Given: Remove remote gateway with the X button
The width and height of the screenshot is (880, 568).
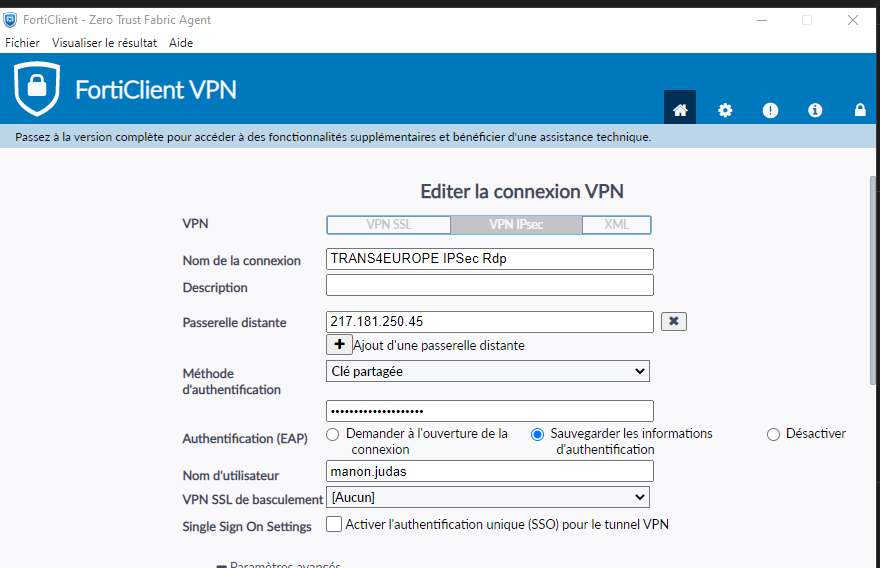Looking at the screenshot, I should [673, 321].
